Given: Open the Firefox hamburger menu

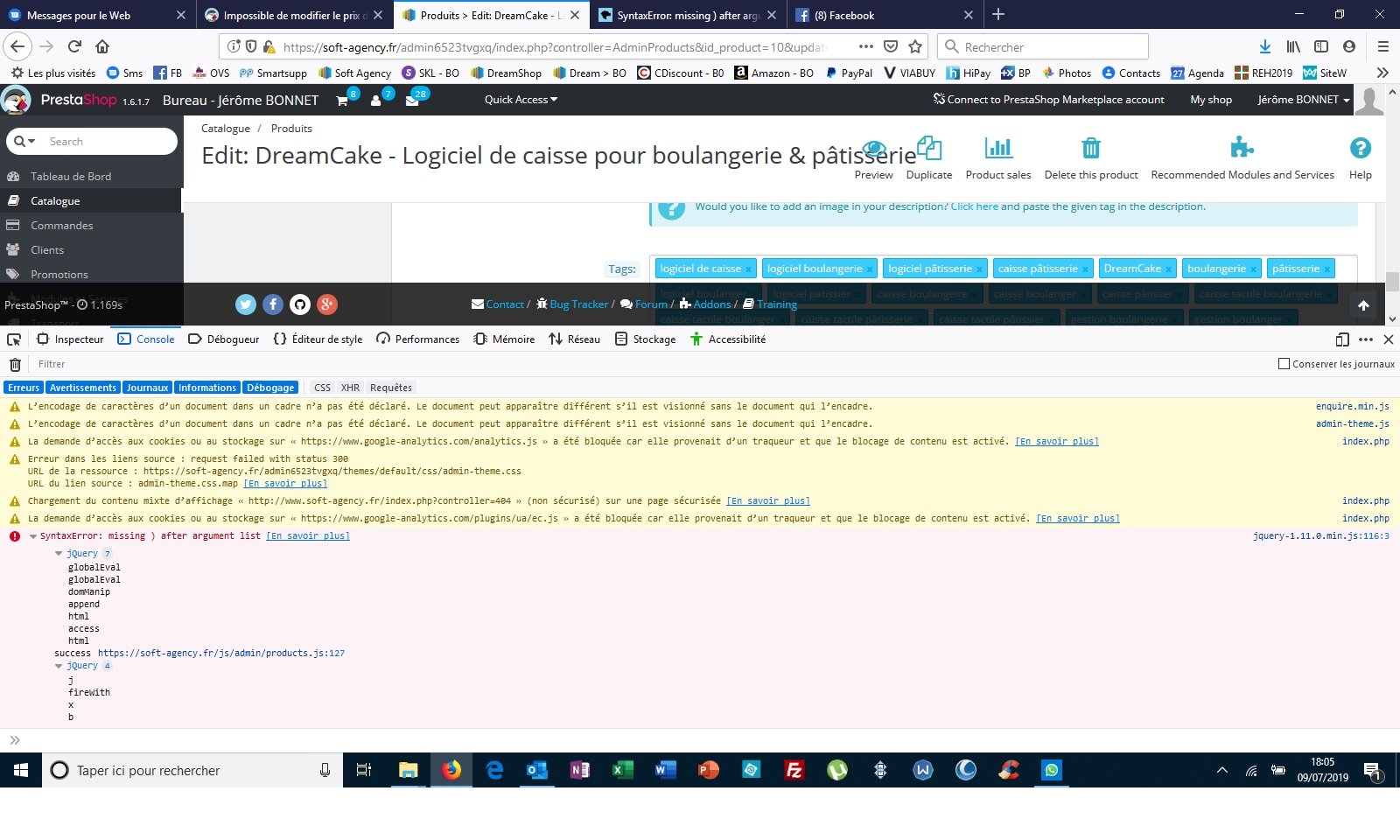Looking at the screenshot, I should [1382, 47].
